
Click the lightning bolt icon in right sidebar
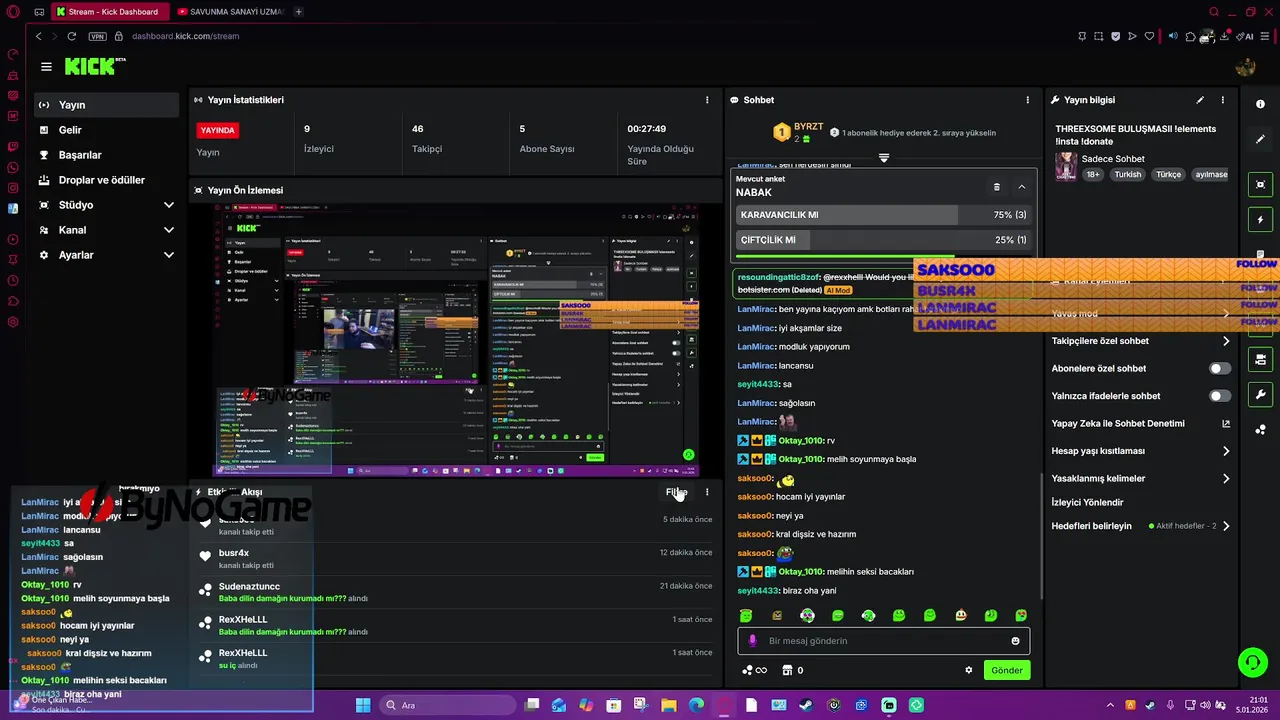click(x=1260, y=219)
